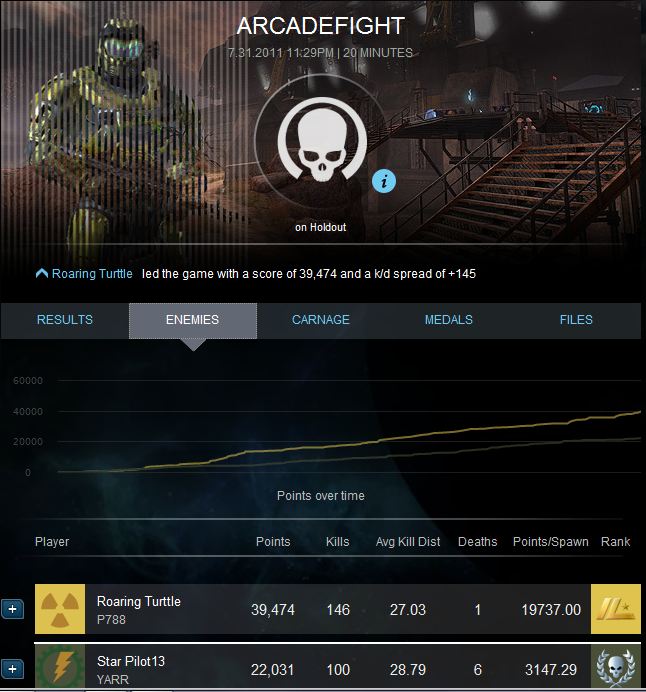Screen dimensions: 646x692
Task: Sort by the Points column header
Action: point(273,542)
